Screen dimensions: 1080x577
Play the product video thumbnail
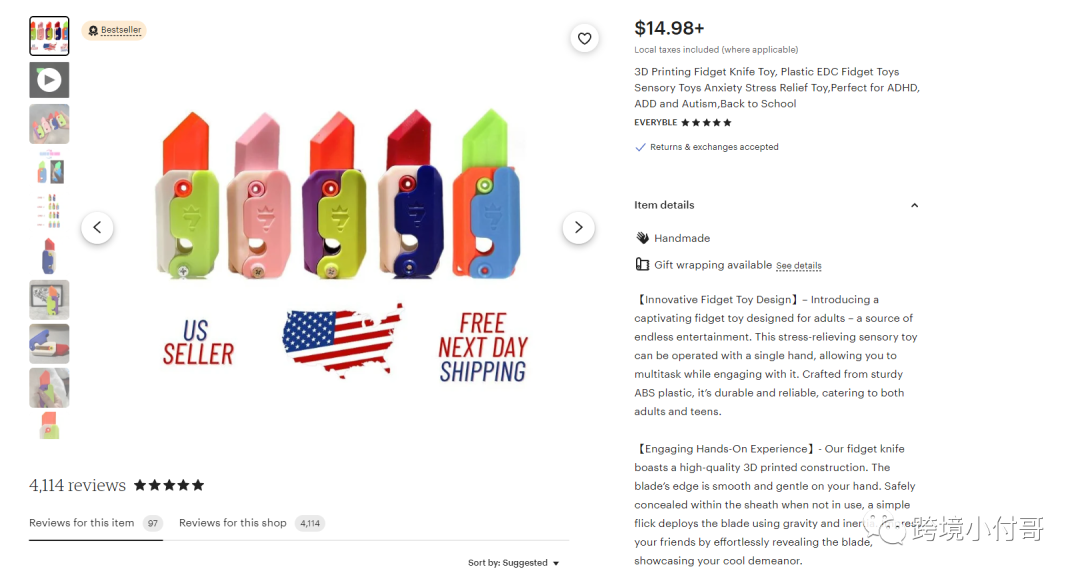49,80
